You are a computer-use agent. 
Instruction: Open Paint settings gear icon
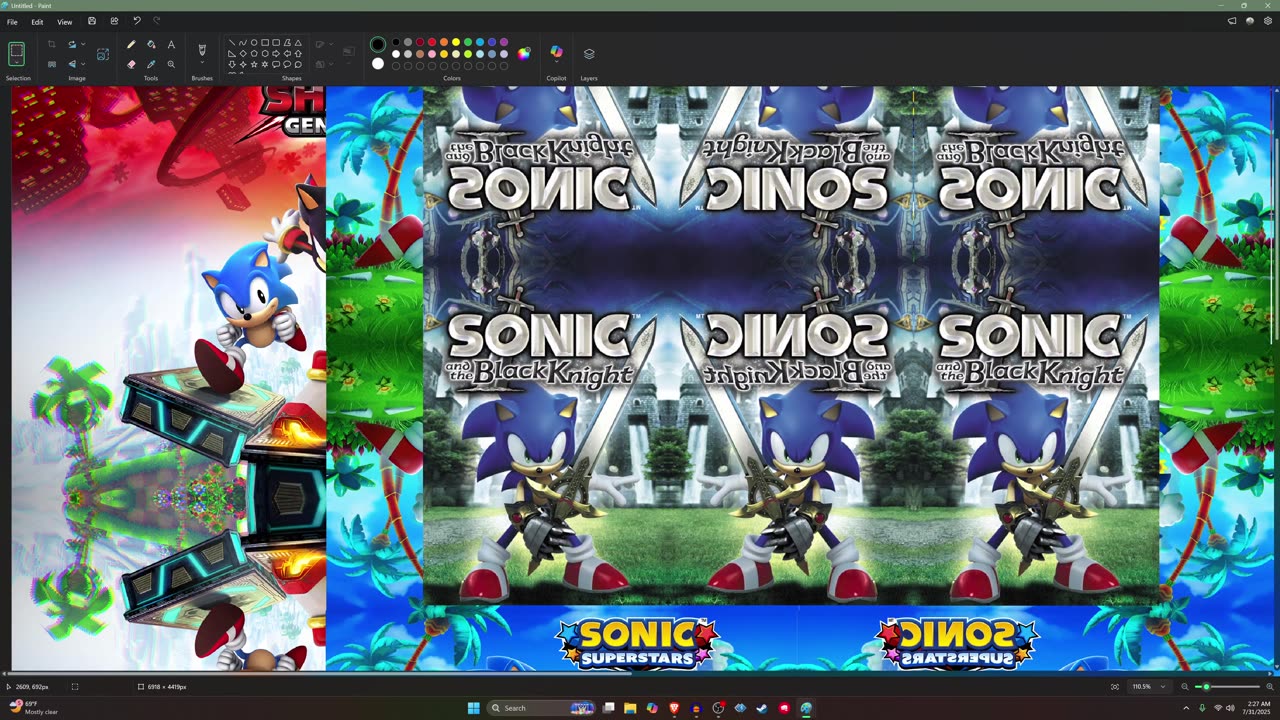[x=1268, y=21]
